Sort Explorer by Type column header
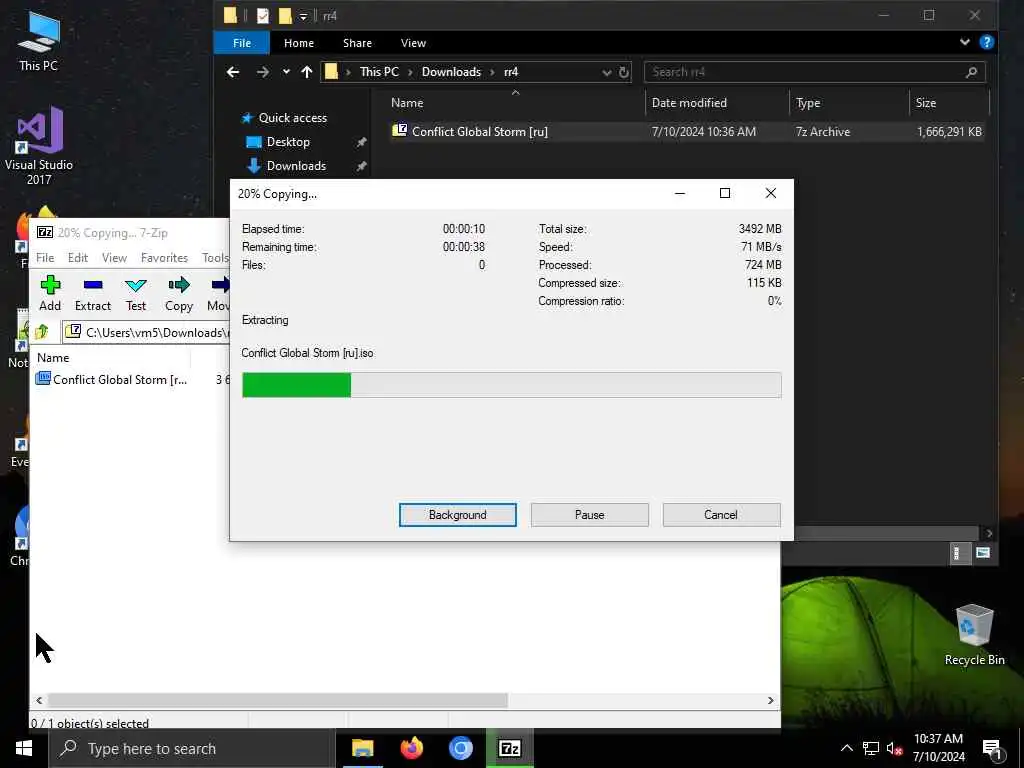The image size is (1024, 768). [x=850, y=103]
